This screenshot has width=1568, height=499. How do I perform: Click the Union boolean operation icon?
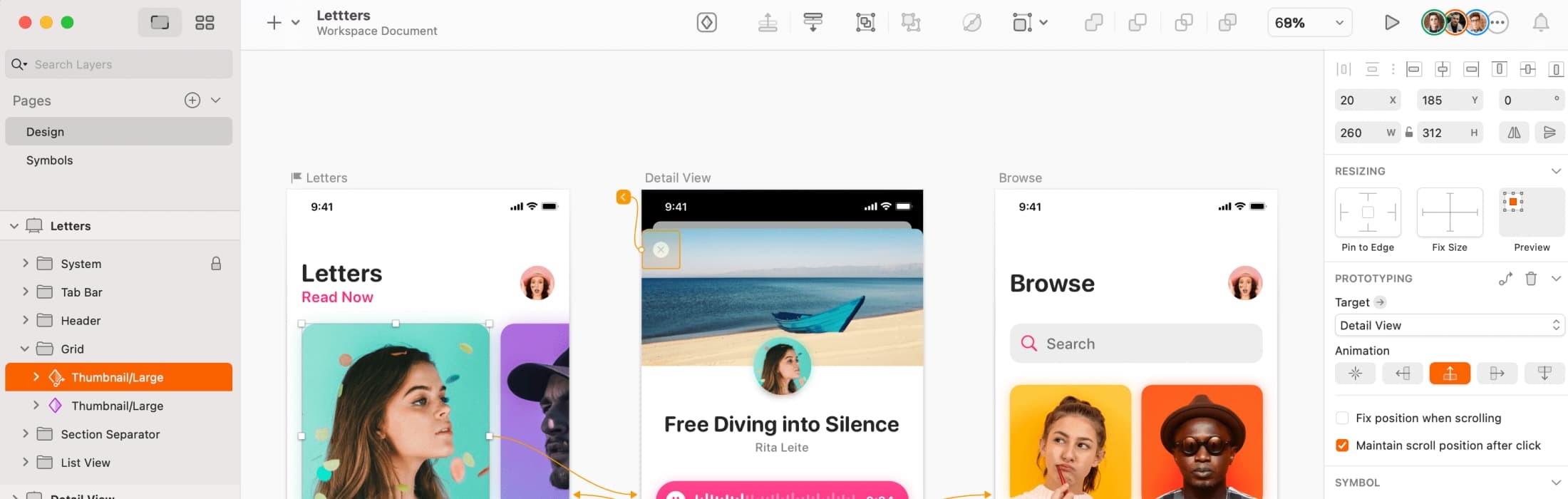[x=1093, y=23]
